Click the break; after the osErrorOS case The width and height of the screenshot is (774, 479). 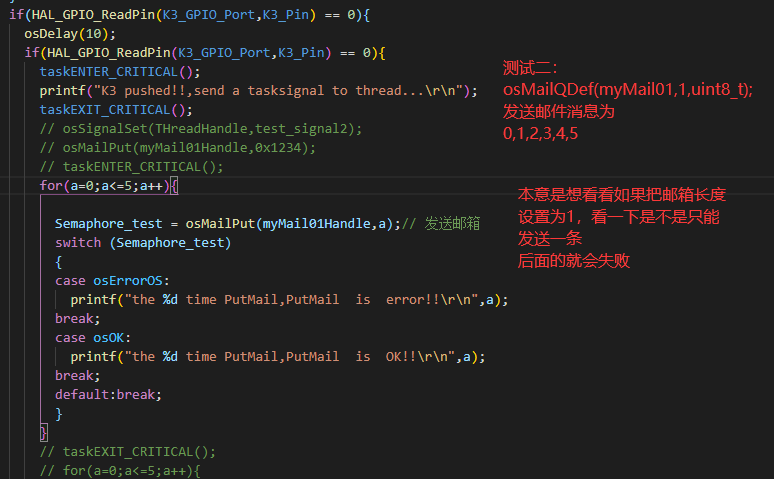(77, 319)
